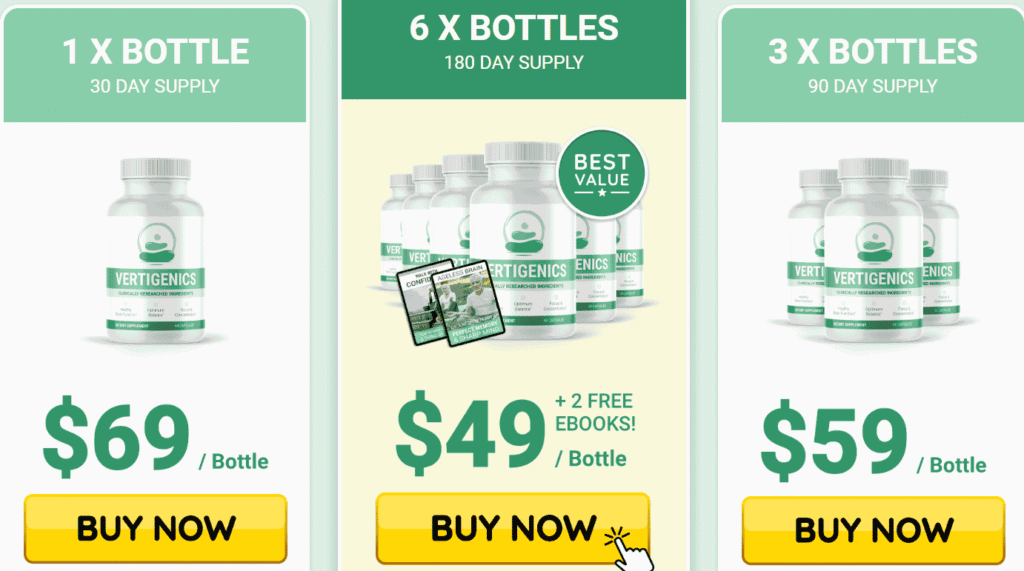Select the single Vertigenics bottle image
The width and height of the screenshot is (1024, 571).
point(155,251)
